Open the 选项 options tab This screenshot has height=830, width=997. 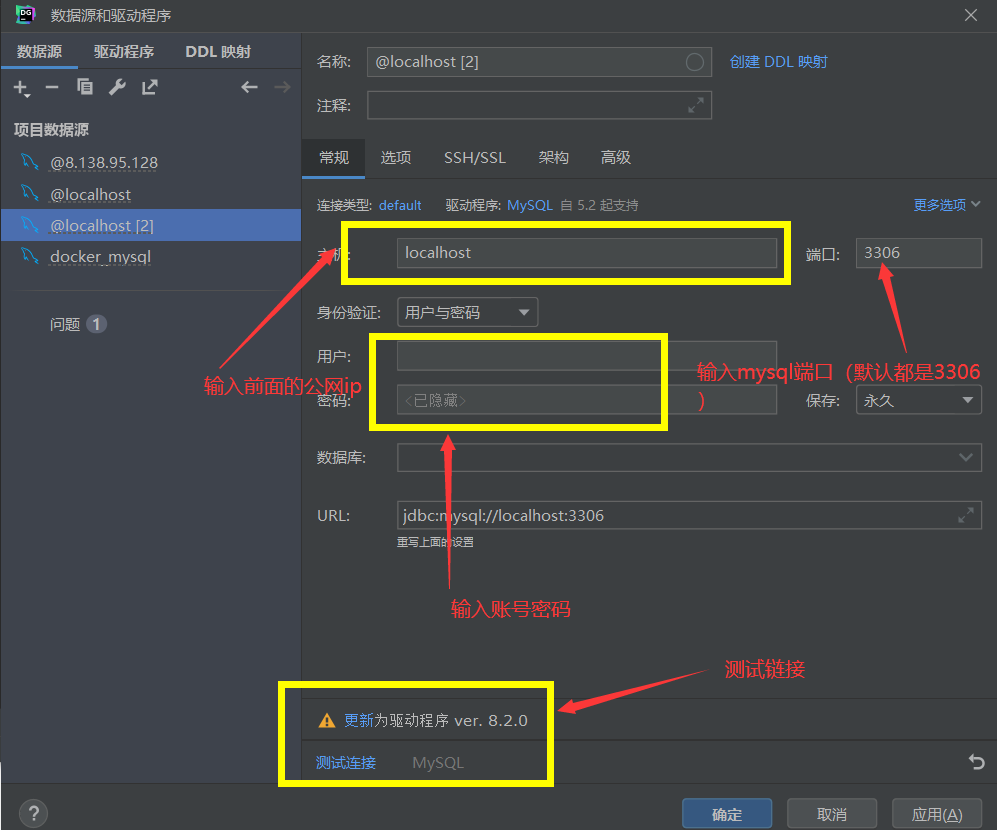[395, 158]
